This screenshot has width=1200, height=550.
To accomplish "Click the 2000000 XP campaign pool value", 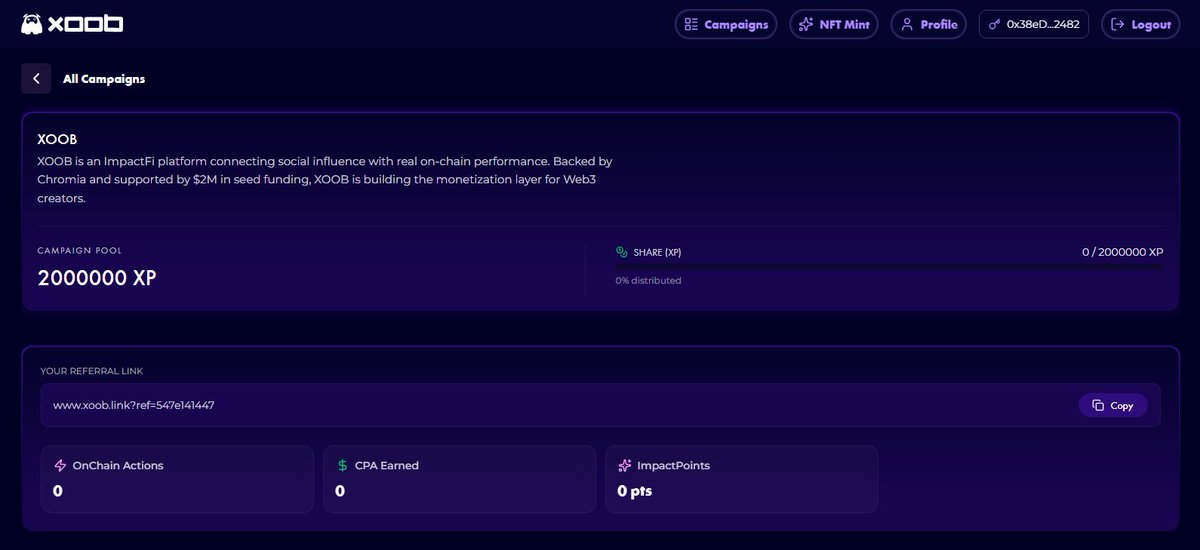I will coord(97,278).
